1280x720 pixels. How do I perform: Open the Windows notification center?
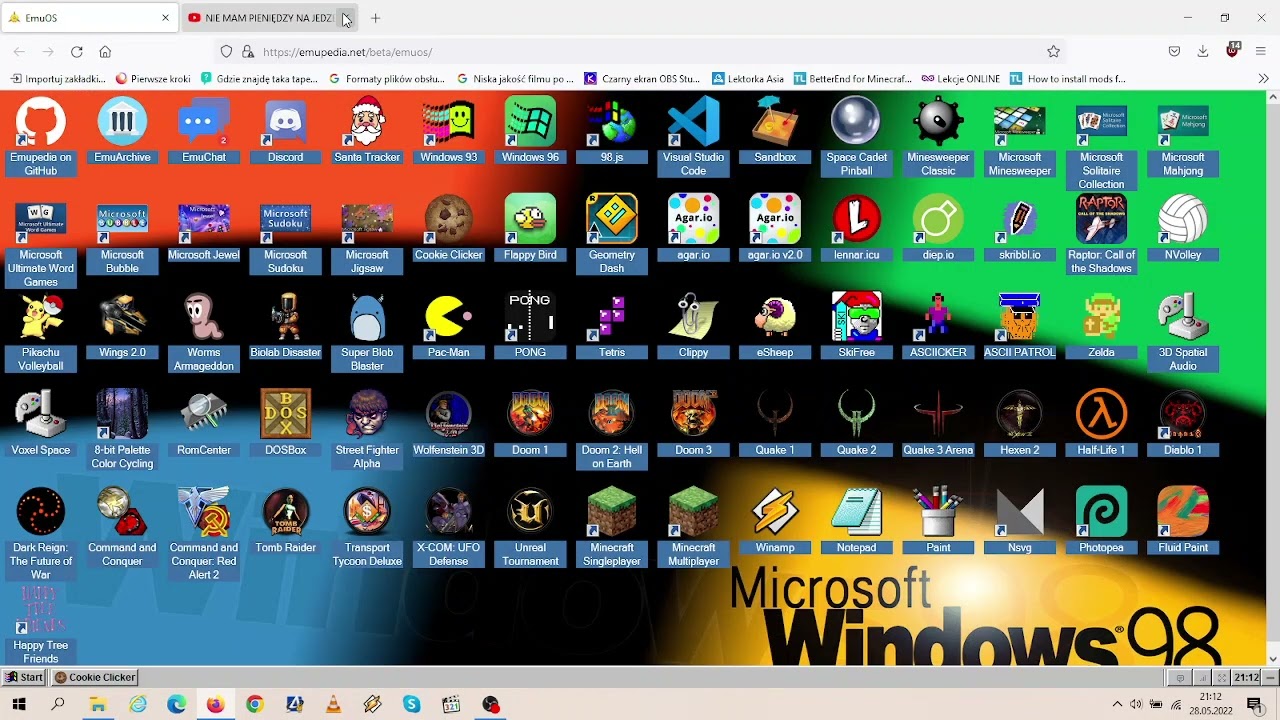click(1255, 705)
